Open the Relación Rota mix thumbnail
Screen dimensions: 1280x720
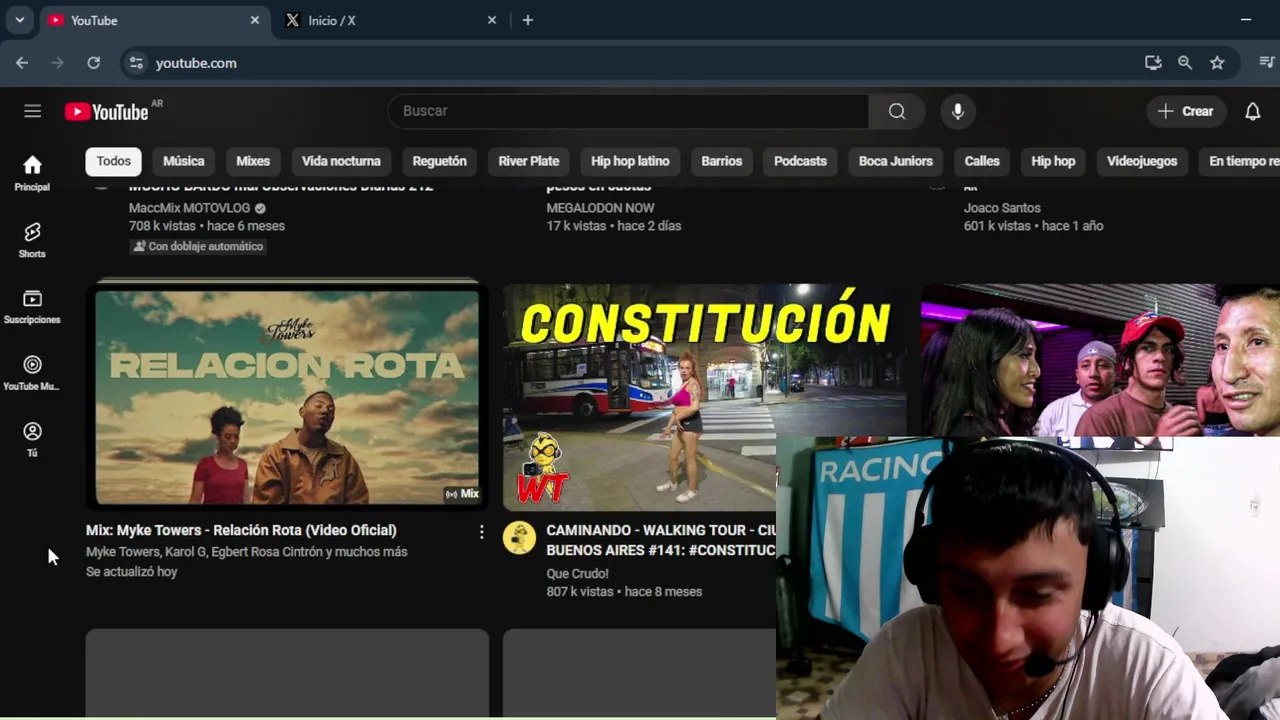[x=287, y=396]
